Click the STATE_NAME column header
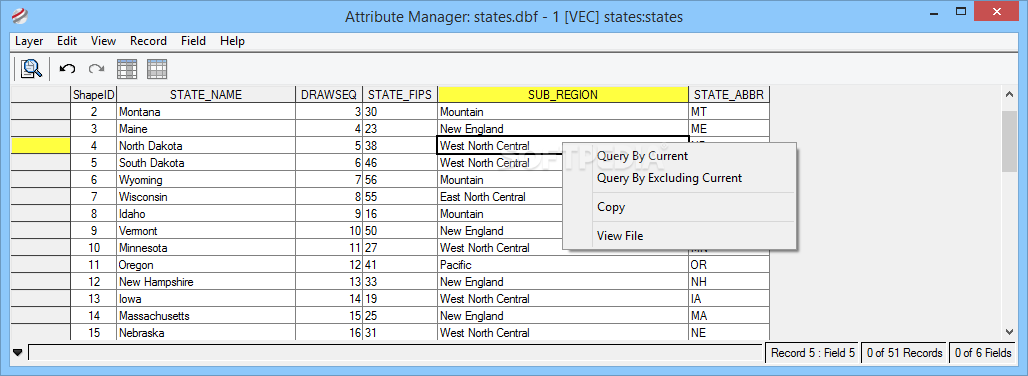 (x=206, y=94)
